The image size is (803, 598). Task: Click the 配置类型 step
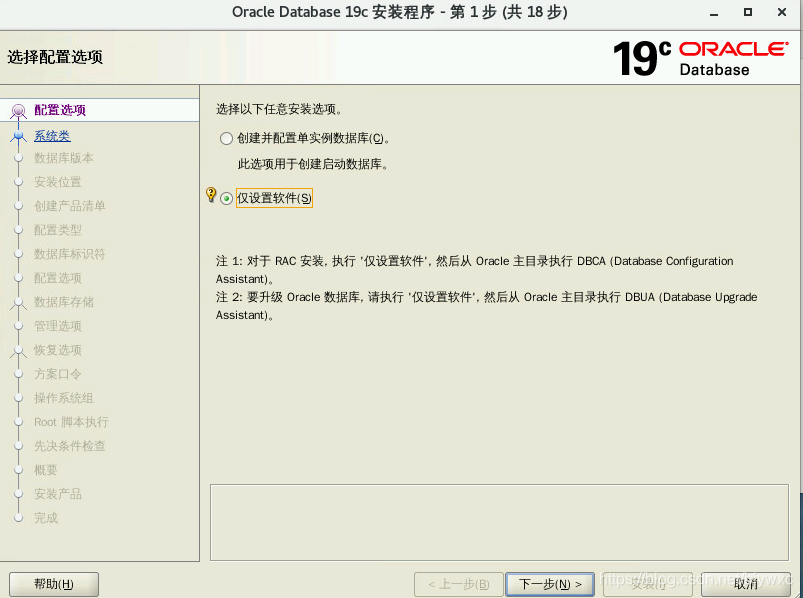(x=58, y=230)
